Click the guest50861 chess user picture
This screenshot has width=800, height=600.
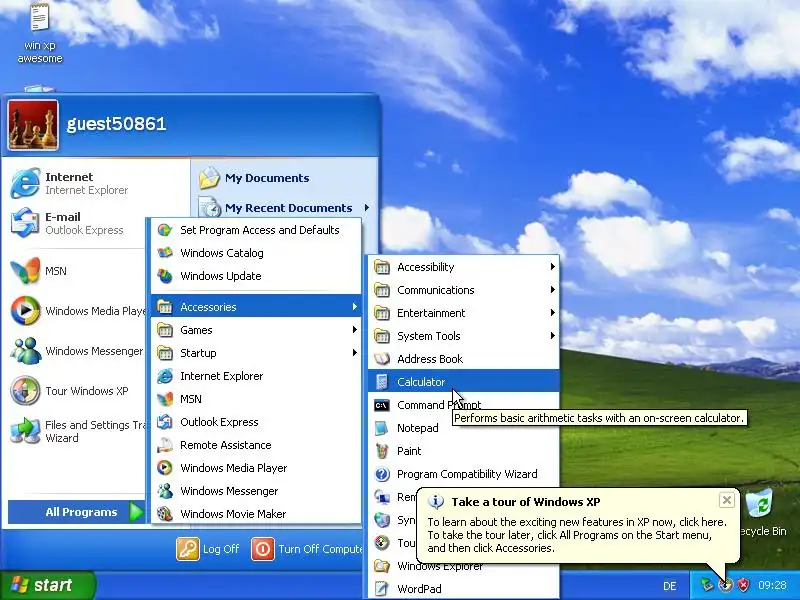tap(33, 125)
